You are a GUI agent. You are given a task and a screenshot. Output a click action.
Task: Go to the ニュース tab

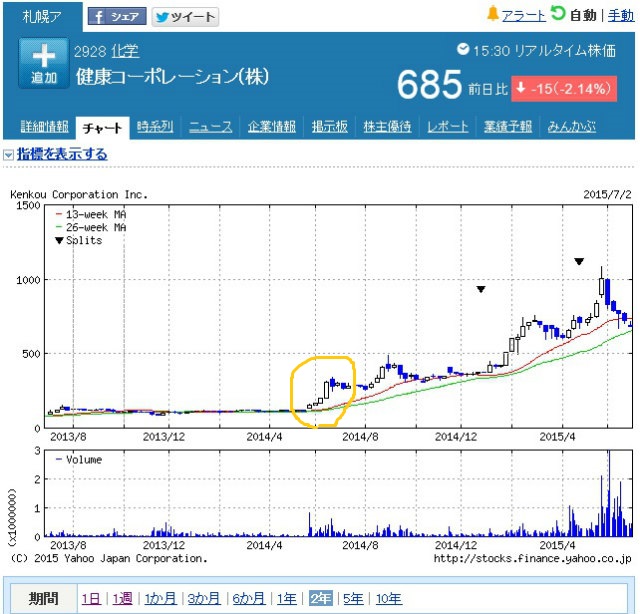point(211,127)
